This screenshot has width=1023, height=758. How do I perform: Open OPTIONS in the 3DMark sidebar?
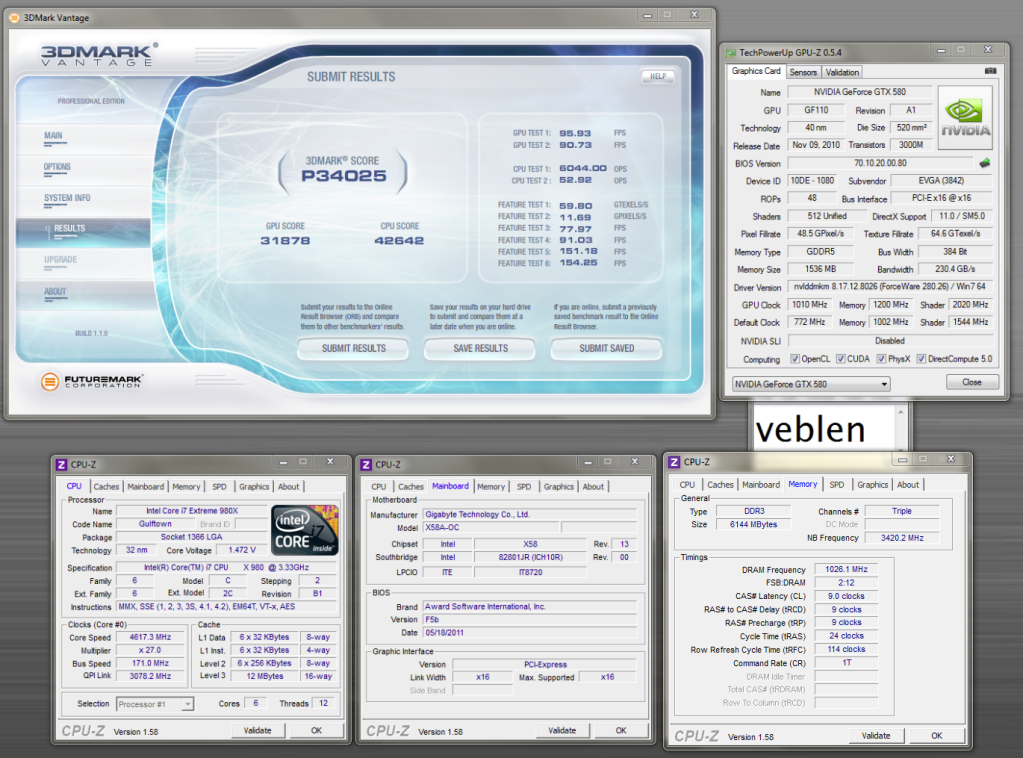(57, 167)
